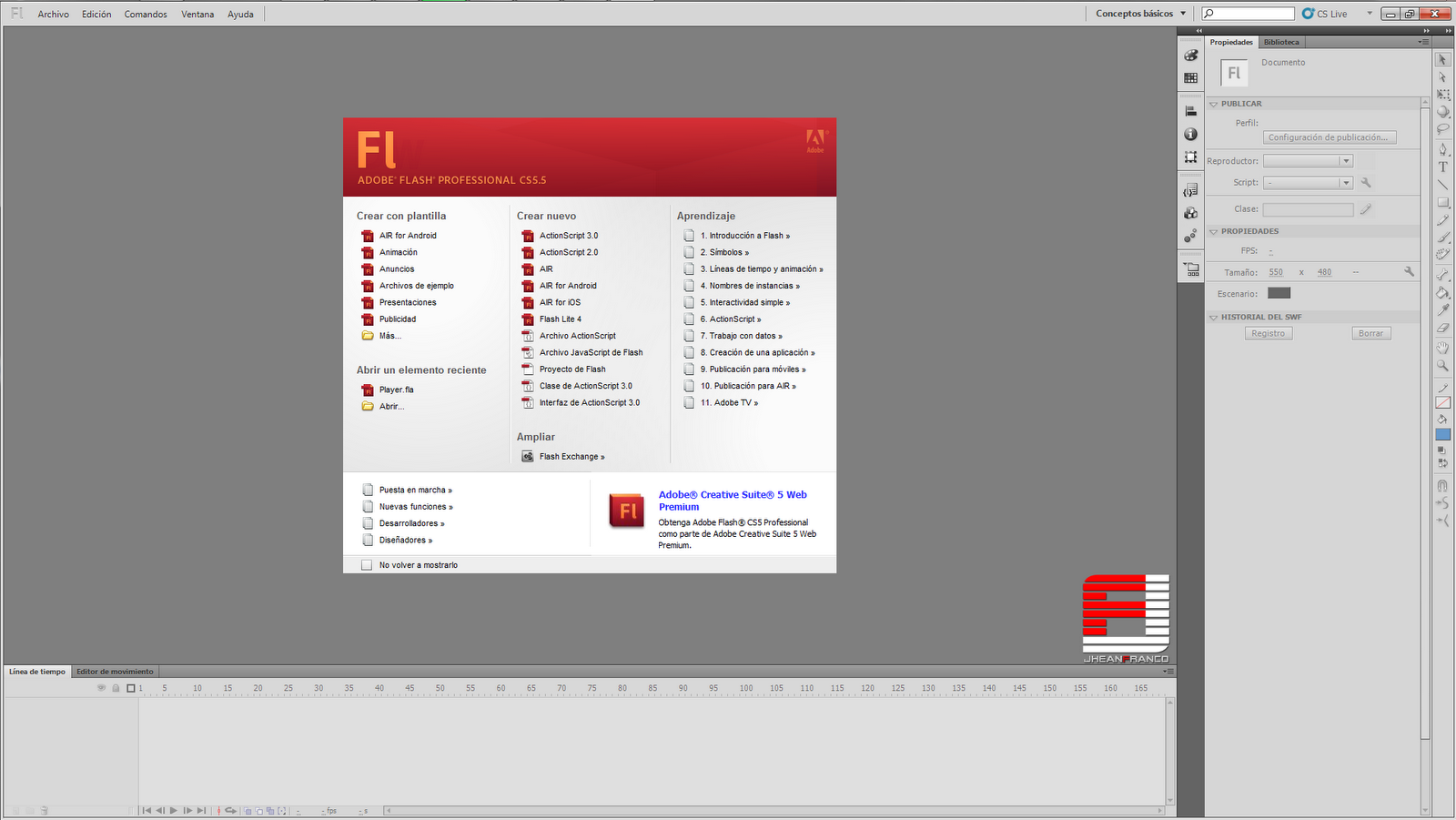
Task: Open the Color panel palette icon
Action: click(1190, 56)
